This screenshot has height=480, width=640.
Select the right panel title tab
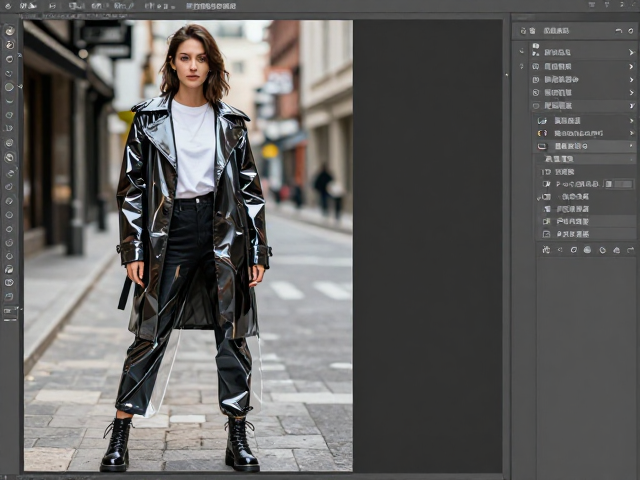556,31
